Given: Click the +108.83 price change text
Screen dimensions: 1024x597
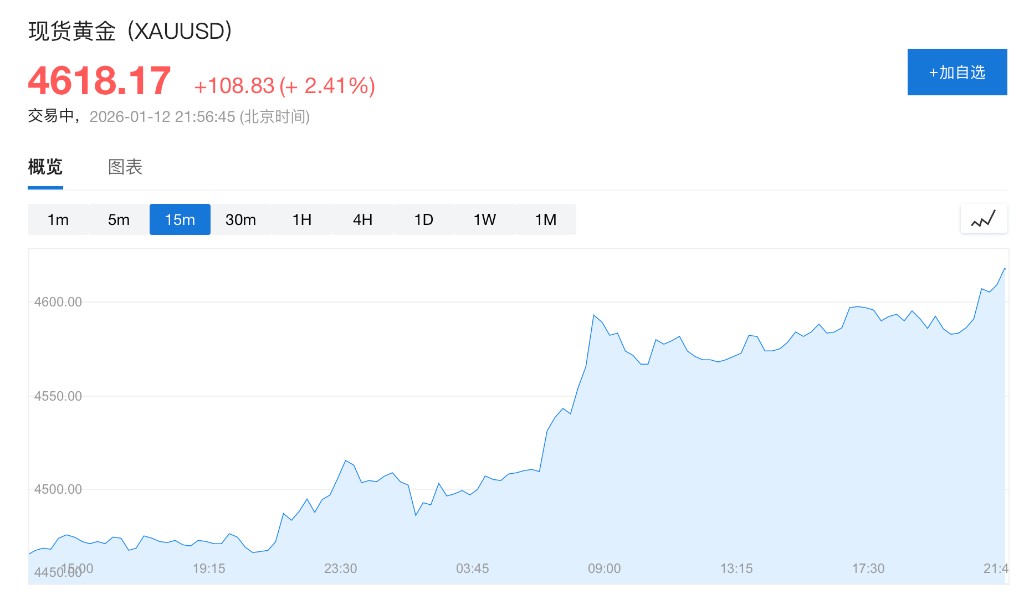Looking at the screenshot, I should (233, 86).
